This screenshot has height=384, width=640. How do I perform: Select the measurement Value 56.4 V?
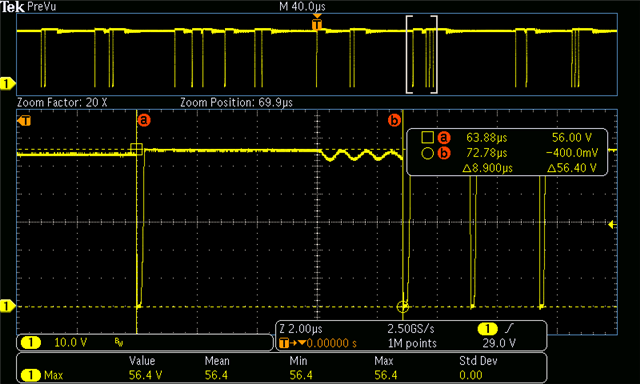point(145,375)
